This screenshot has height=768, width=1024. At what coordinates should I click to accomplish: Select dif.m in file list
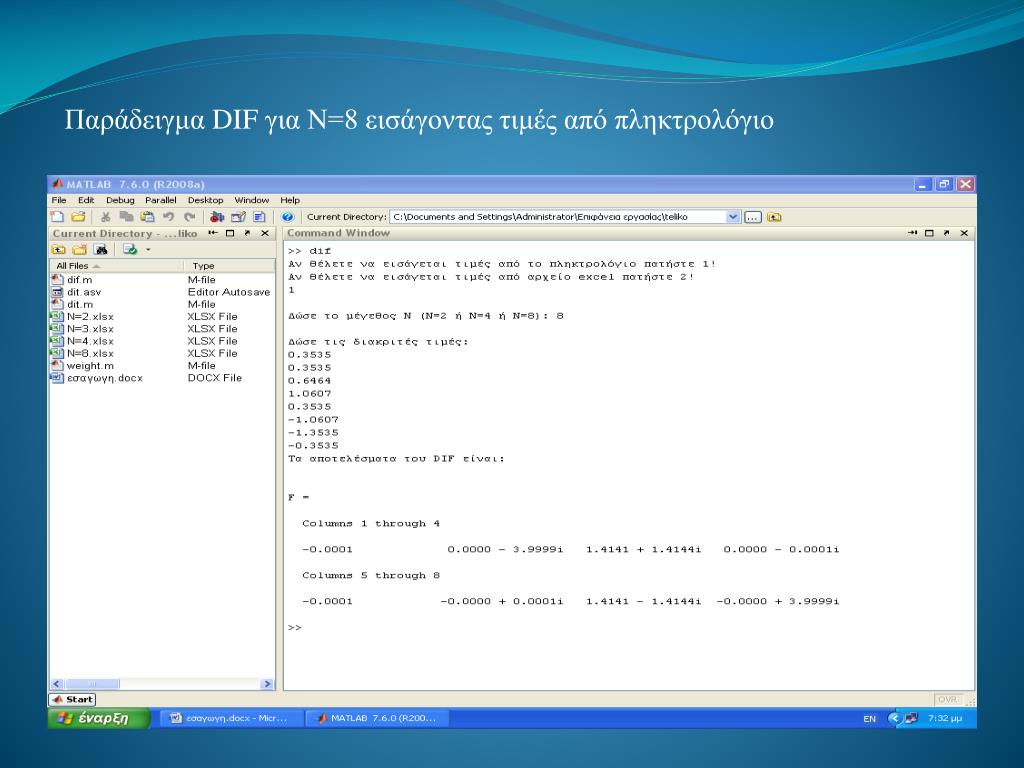point(80,280)
